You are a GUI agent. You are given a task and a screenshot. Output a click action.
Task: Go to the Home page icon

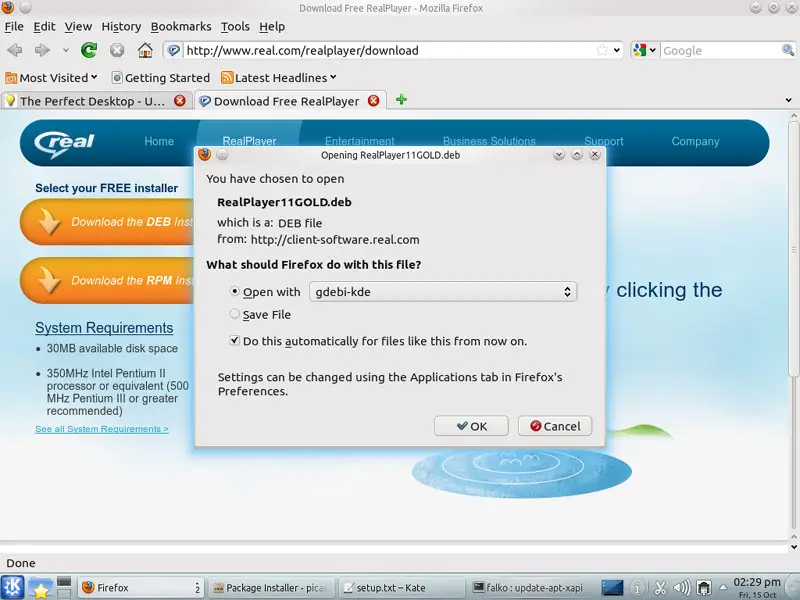145,50
